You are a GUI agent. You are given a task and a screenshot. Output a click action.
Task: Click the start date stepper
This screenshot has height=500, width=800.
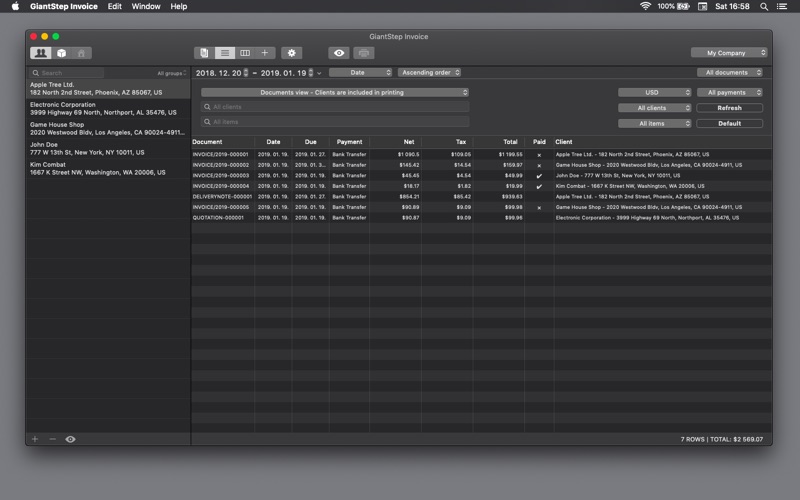point(246,73)
